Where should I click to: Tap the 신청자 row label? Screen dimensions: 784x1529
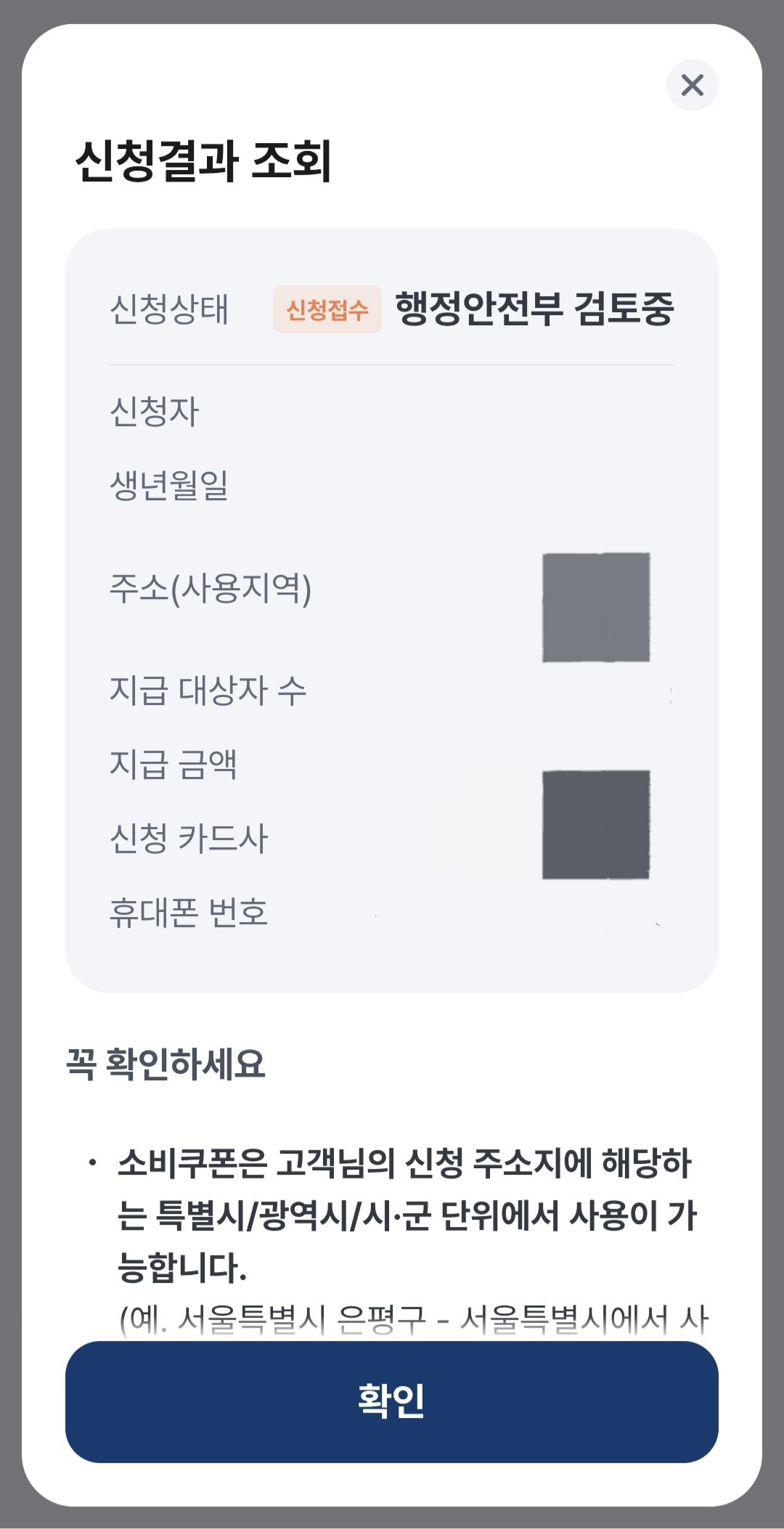(x=154, y=412)
